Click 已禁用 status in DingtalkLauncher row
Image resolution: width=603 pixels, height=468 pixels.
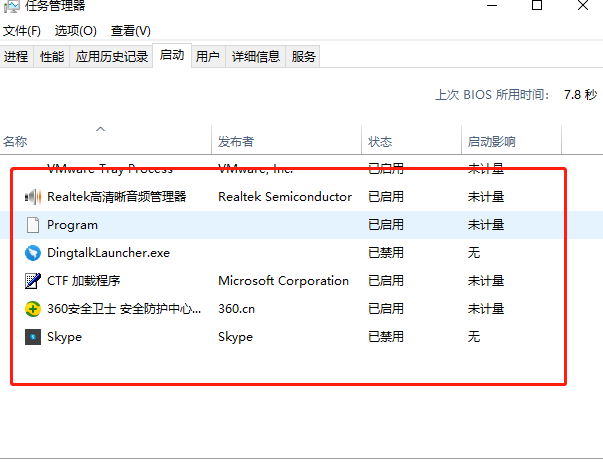coord(386,253)
